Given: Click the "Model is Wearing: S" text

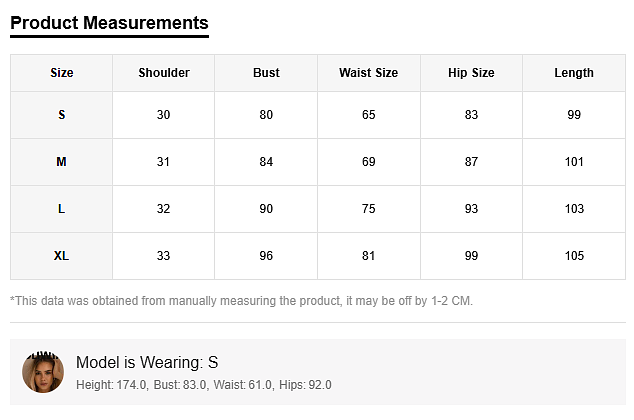Looking at the screenshot, I should (147, 363).
